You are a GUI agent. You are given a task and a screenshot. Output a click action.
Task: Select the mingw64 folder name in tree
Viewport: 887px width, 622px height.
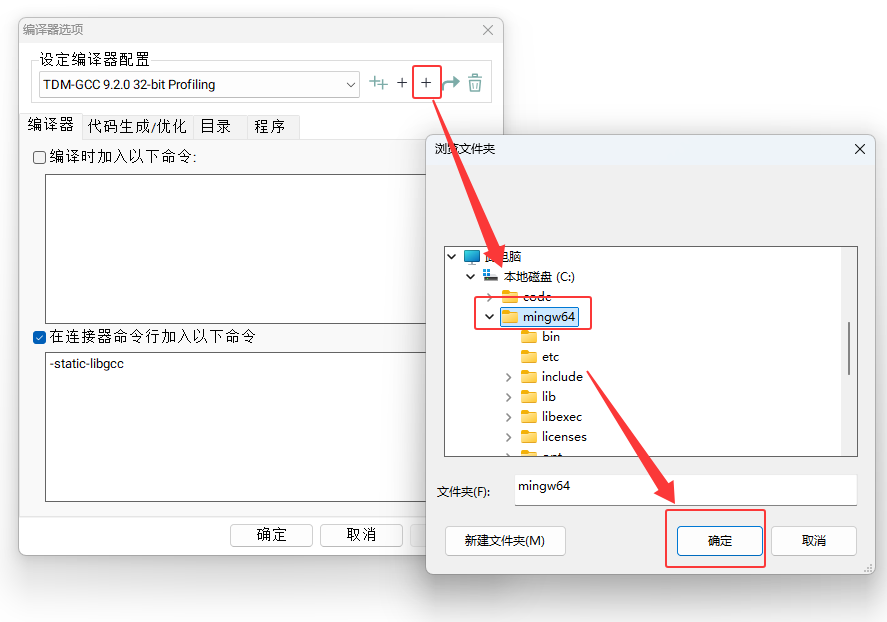[549, 317]
